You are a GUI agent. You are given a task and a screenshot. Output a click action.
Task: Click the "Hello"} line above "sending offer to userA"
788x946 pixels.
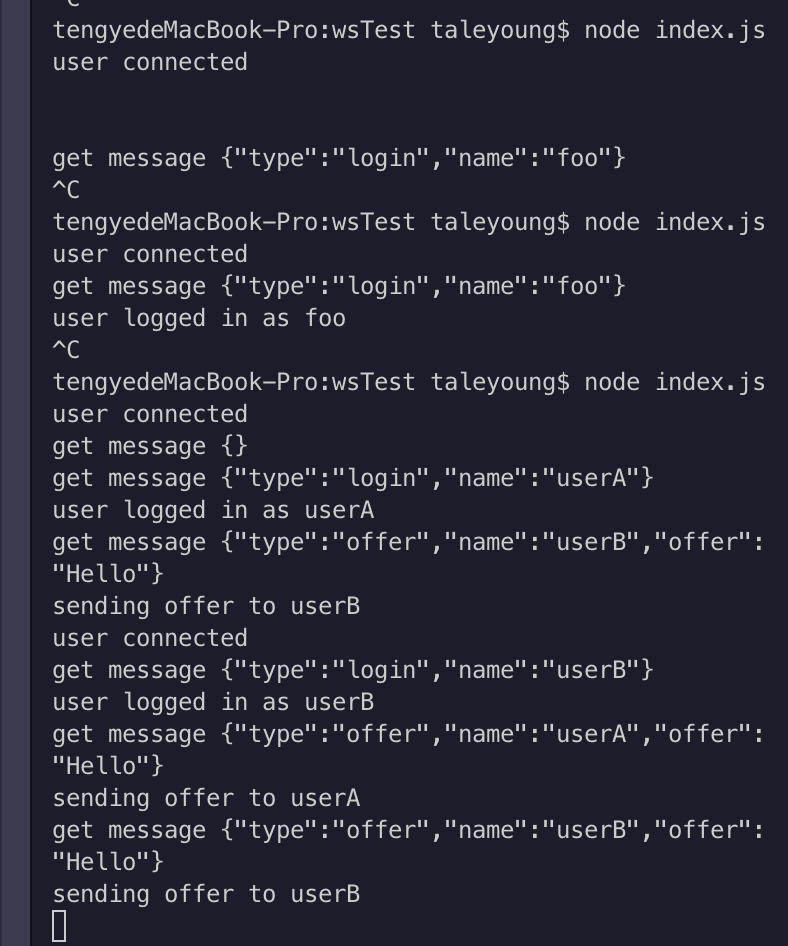point(108,766)
